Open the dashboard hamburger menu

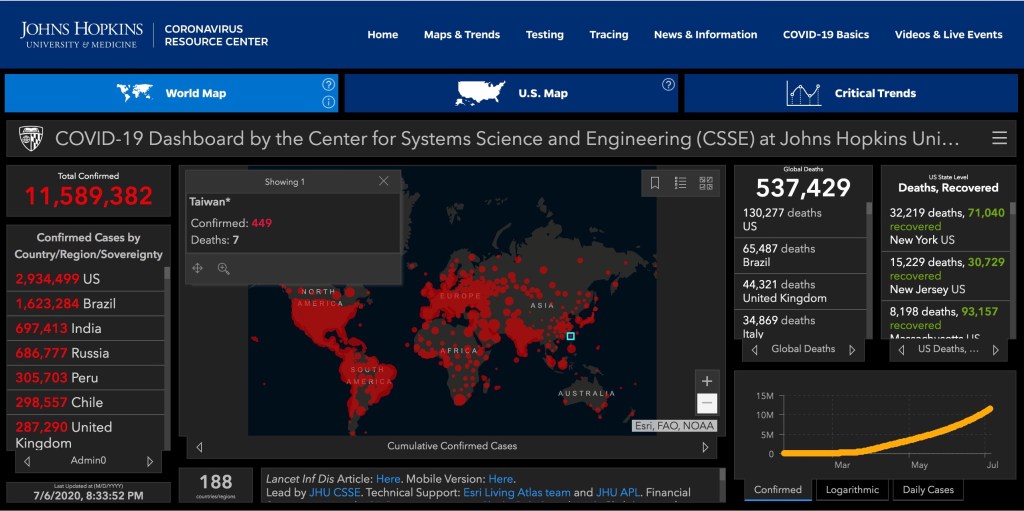999,138
